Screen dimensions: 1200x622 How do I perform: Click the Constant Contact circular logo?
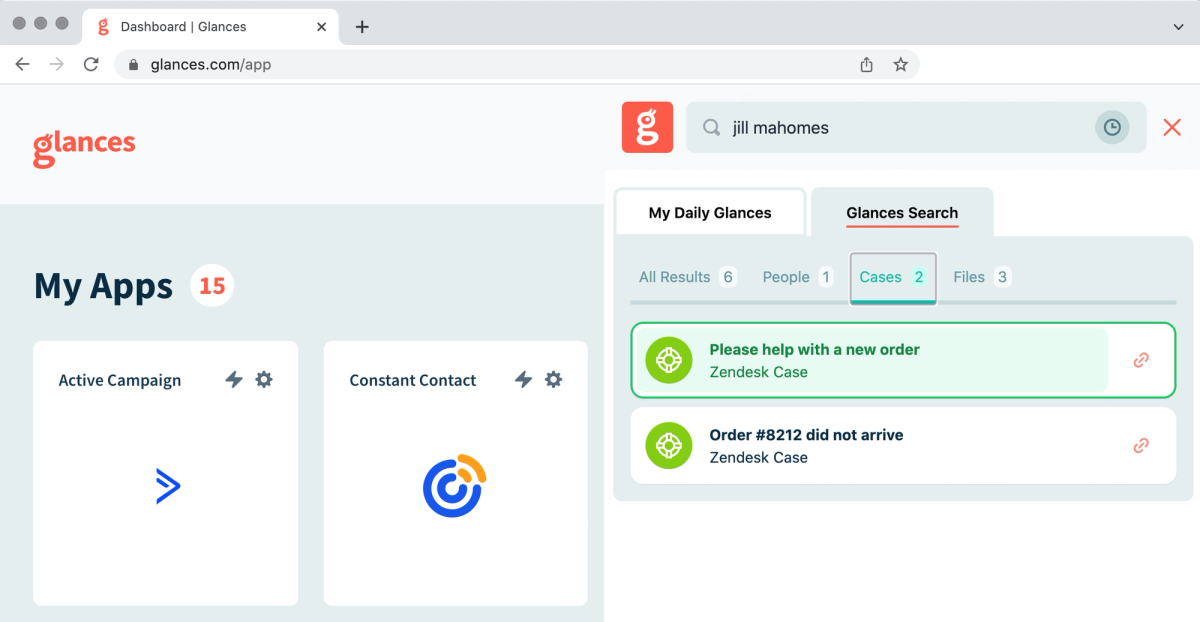(454, 486)
